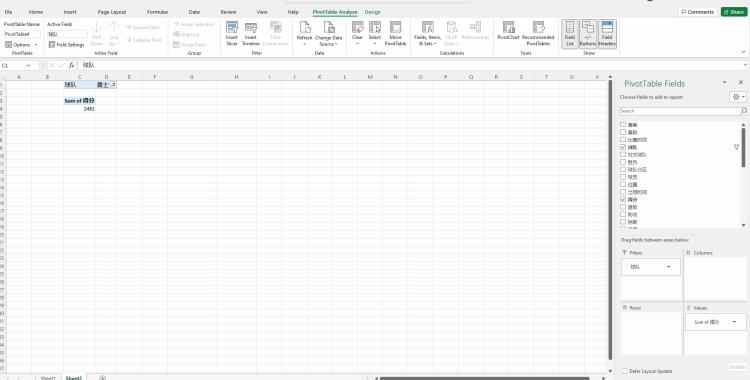Check the 球队分区 field checkbox
The width and height of the screenshot is (750, 380).
pos(623,169)
